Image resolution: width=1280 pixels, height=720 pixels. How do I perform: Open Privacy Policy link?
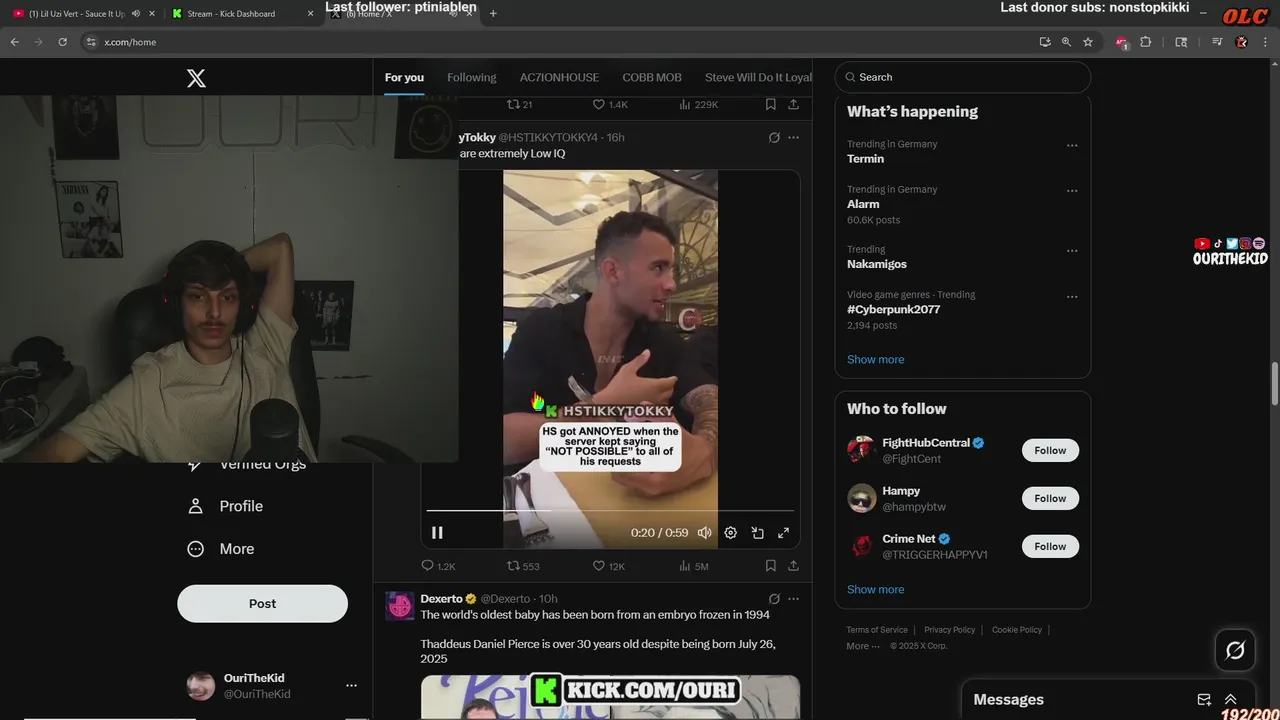pos(949,630)
